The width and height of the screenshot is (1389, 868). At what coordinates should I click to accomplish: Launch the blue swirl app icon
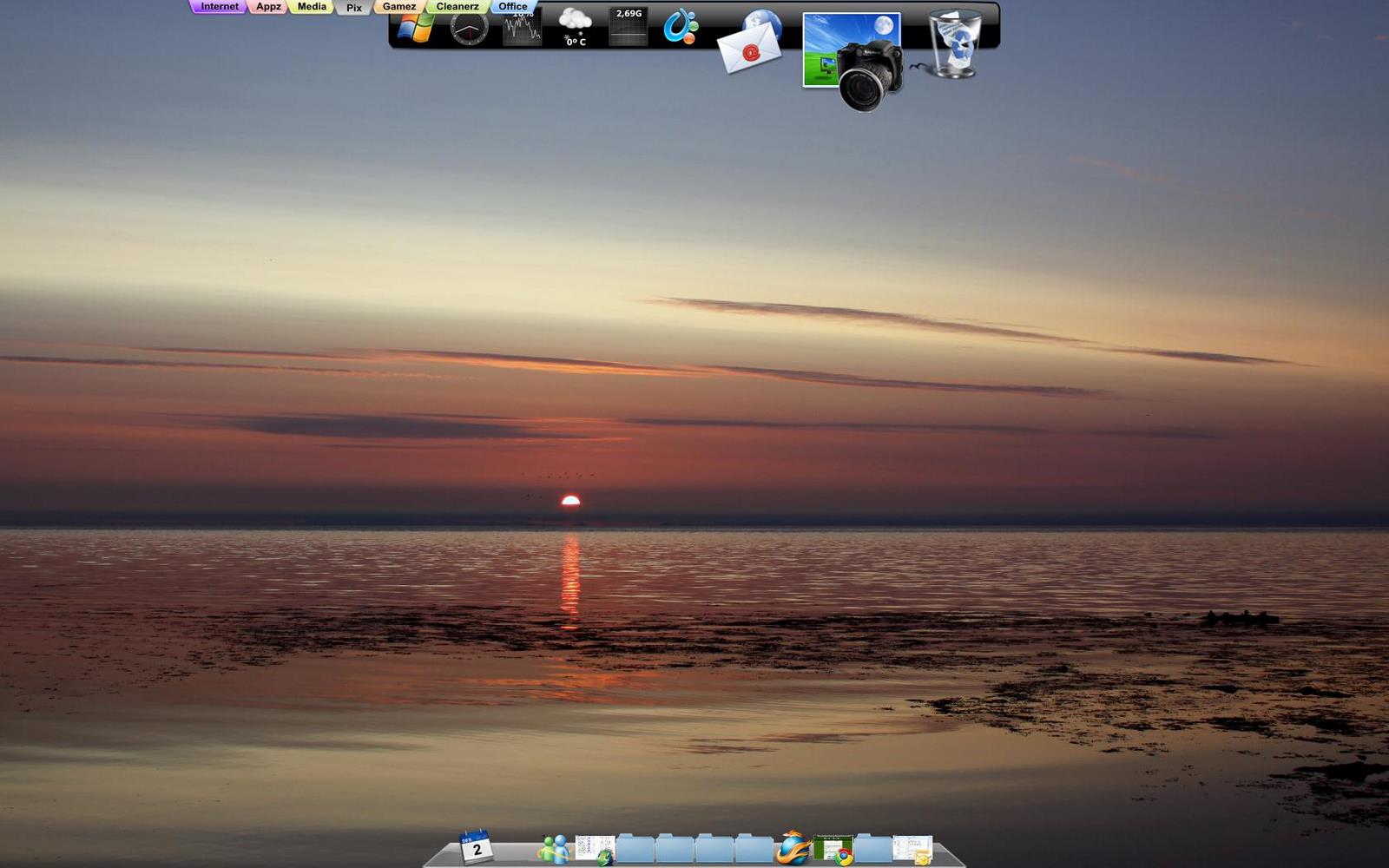tap(681, 27)
